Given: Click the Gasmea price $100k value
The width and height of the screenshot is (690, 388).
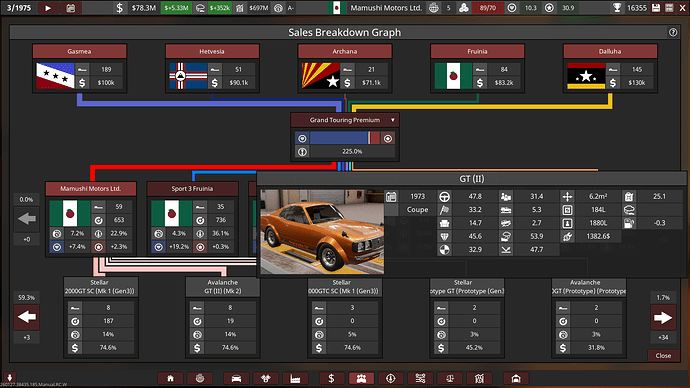Looking at the screenshot, I should pyautogui.click(x=106, y=83).
